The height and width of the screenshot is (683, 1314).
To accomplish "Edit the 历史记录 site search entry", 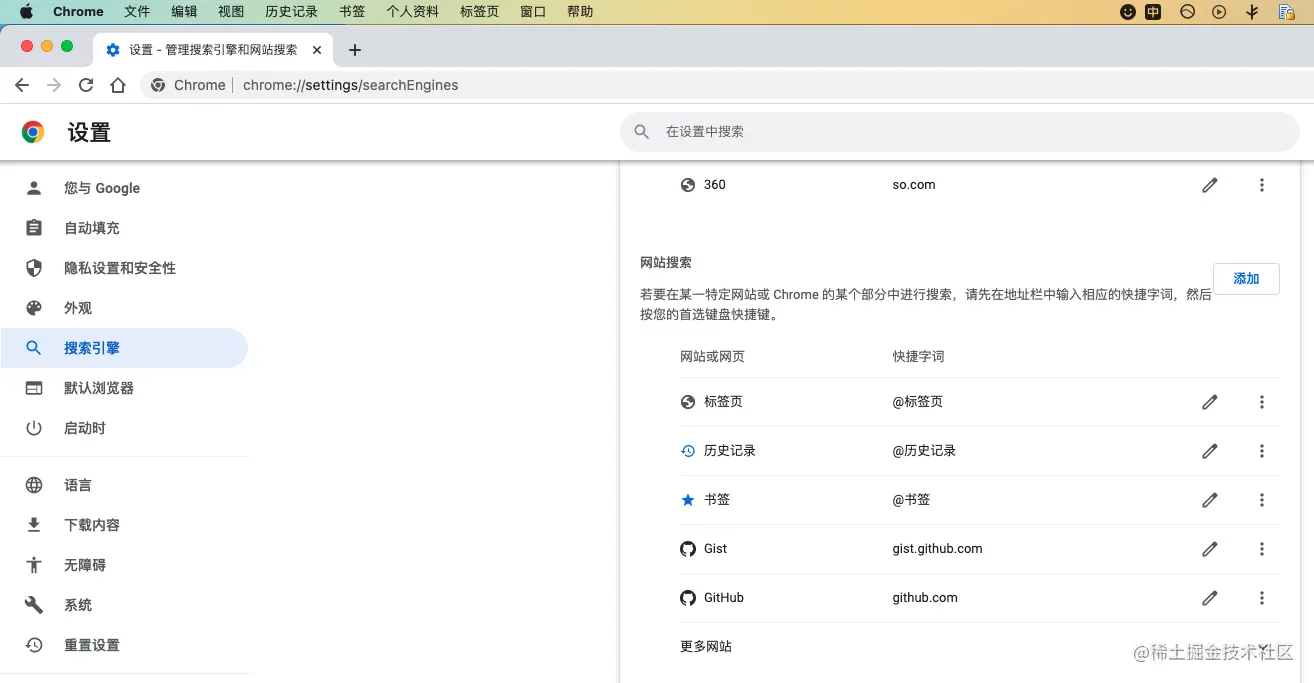I will [x=1210, y=451].
